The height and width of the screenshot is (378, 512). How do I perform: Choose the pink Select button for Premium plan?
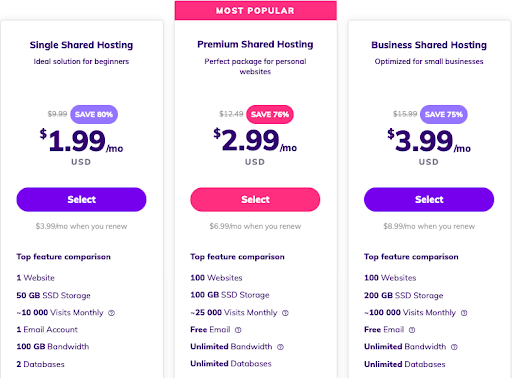(x=255, y=199)
